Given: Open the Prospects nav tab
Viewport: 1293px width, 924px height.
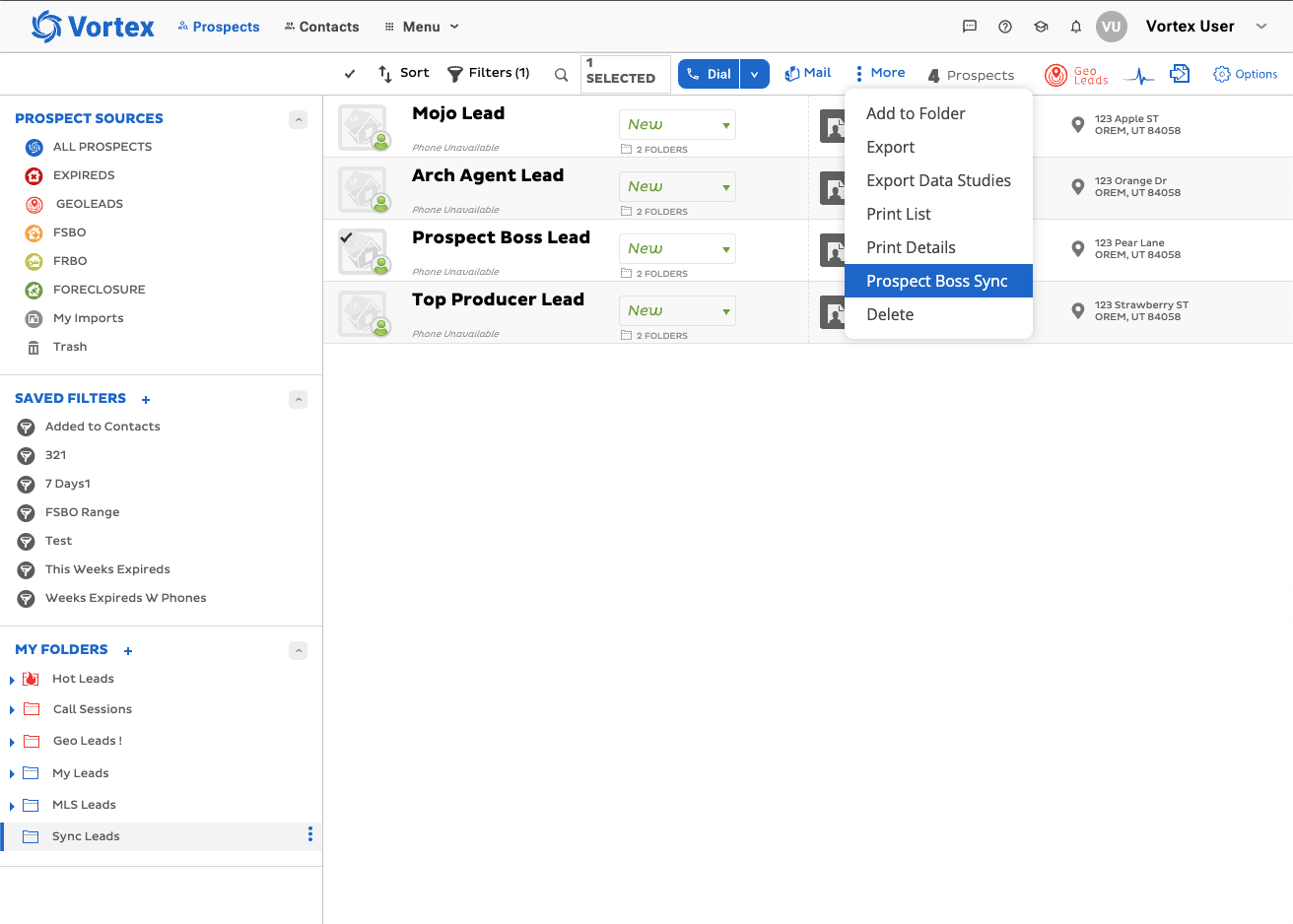Looking at the screenshot, I should pos(219,27).
